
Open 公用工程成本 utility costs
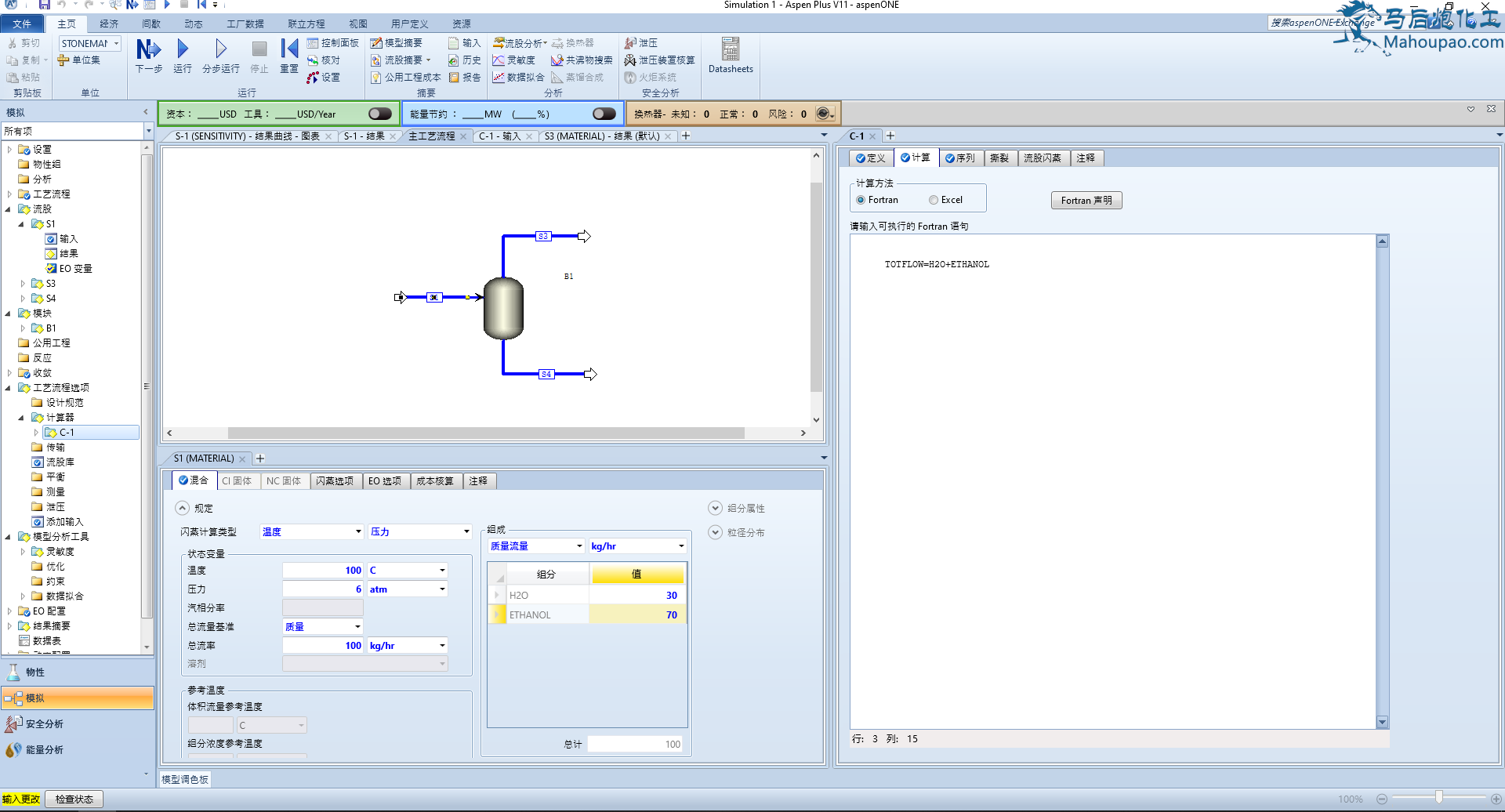pyautogui.click(x=405, y=78)
